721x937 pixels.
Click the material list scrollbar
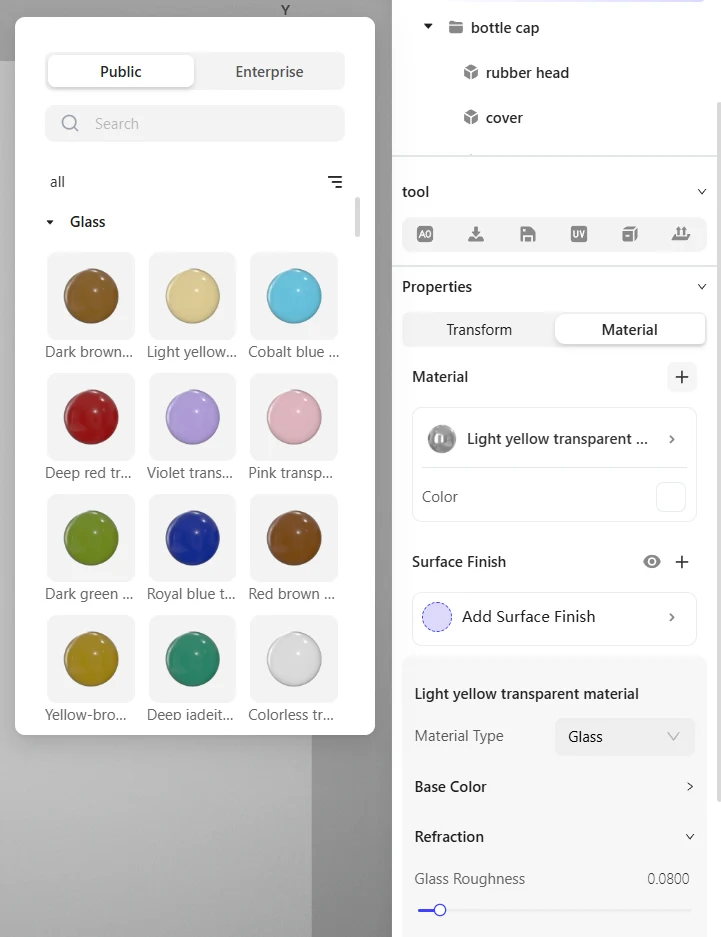tap(357, 216)
